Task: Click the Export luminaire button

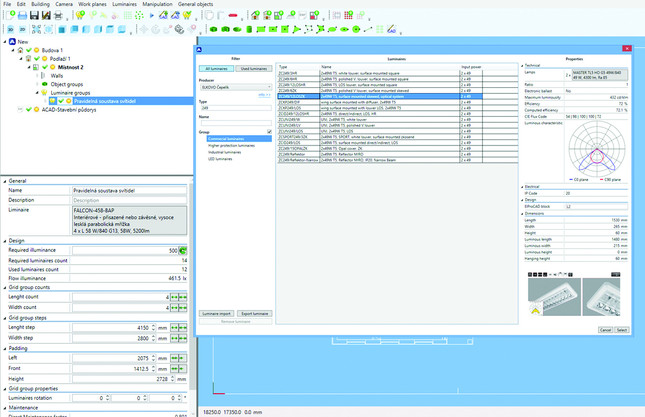Action: (x=255, y=313)
